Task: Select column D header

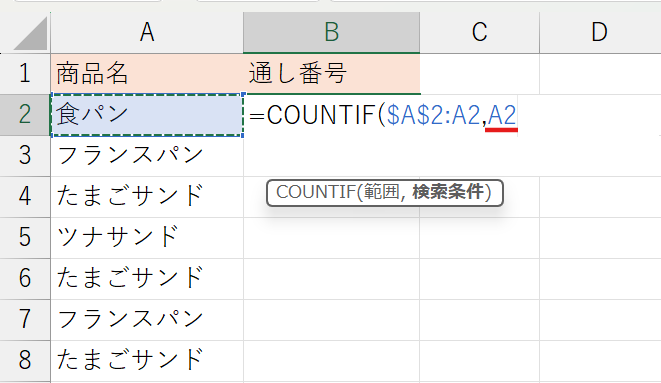Action: click(600, 32)
